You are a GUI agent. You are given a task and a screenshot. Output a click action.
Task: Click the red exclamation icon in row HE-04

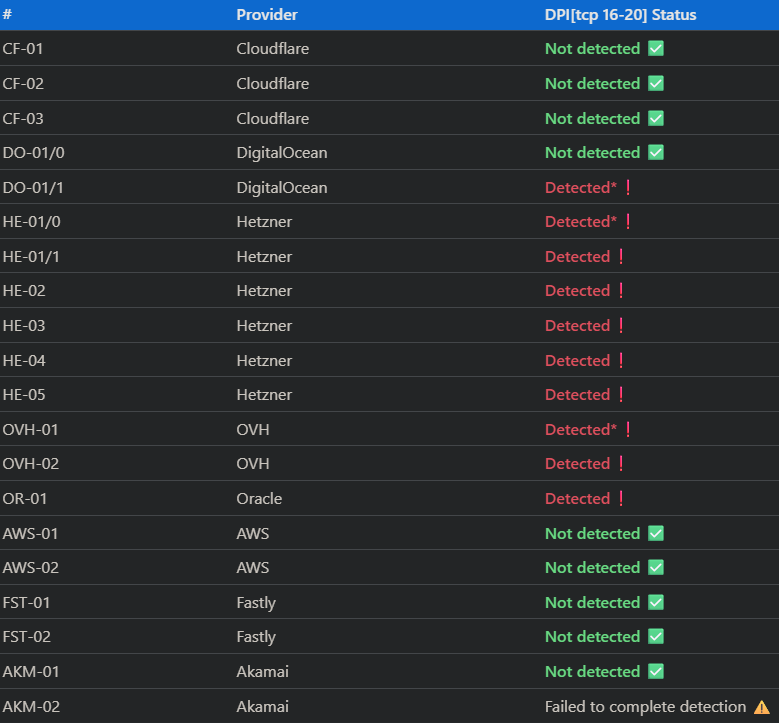pos(621,360)
